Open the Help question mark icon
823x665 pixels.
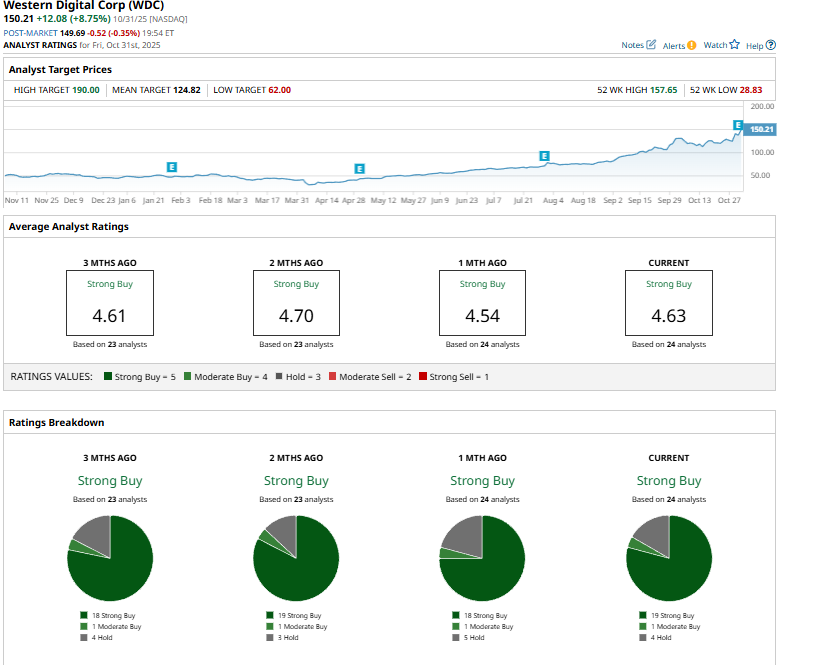770,45
